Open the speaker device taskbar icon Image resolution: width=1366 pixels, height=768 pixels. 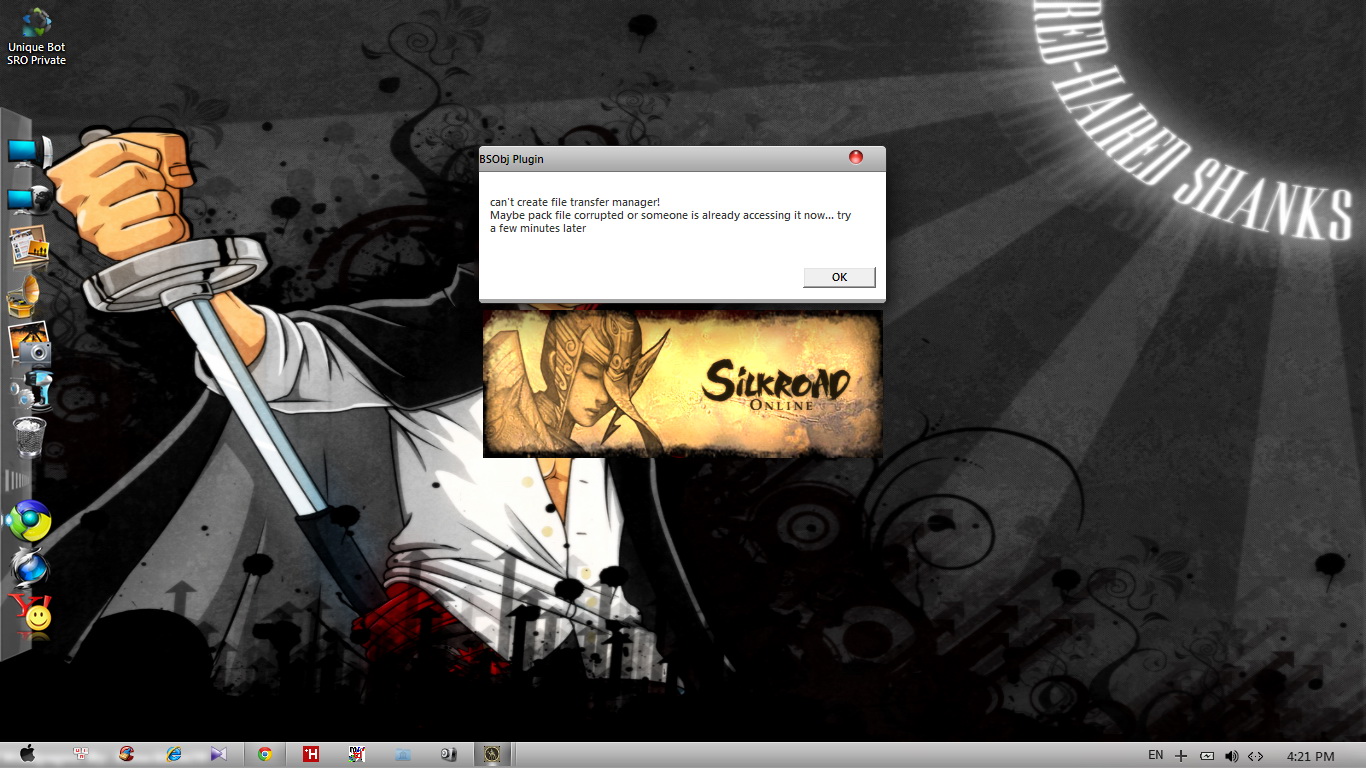coord(449,755)
